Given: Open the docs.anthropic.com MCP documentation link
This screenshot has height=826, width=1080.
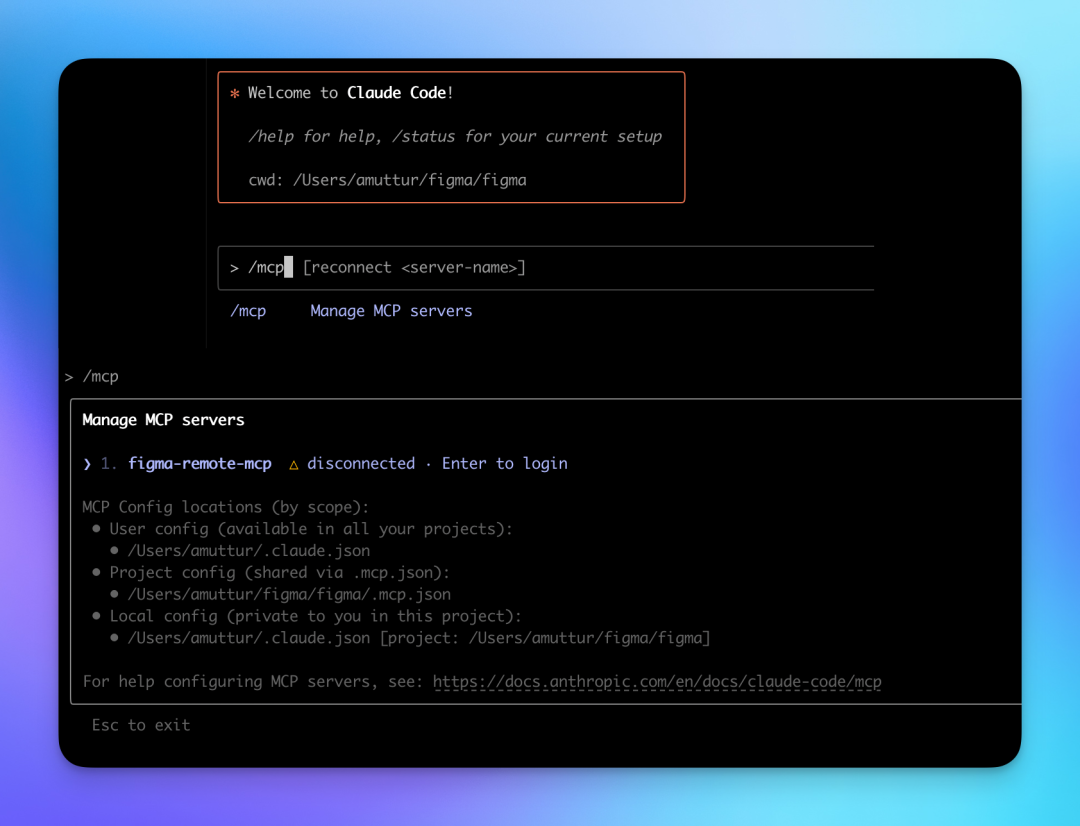Looking at the screenshot, I should (657, 681).
